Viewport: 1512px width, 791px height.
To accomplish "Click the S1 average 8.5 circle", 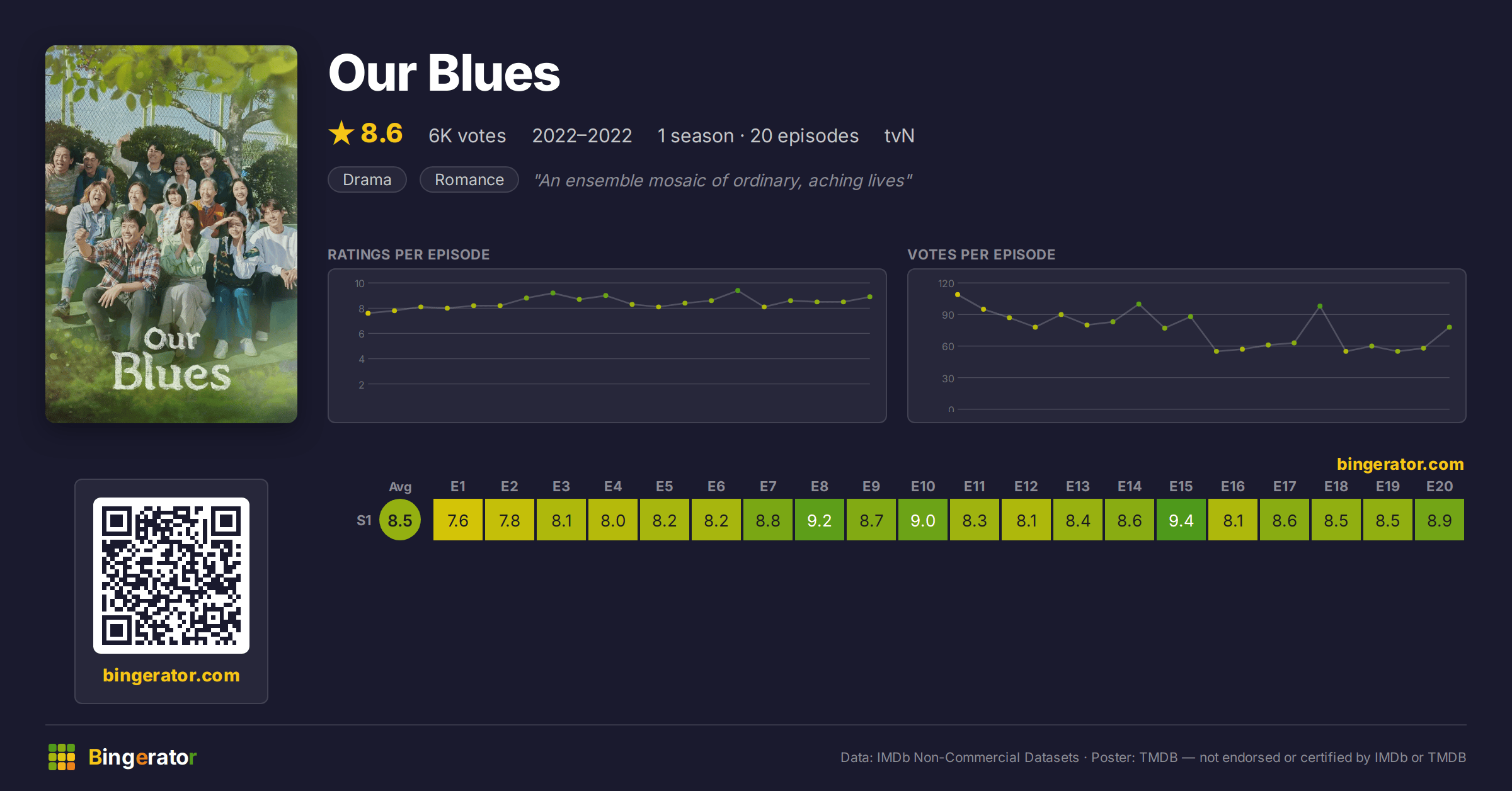I will point(400,520).
